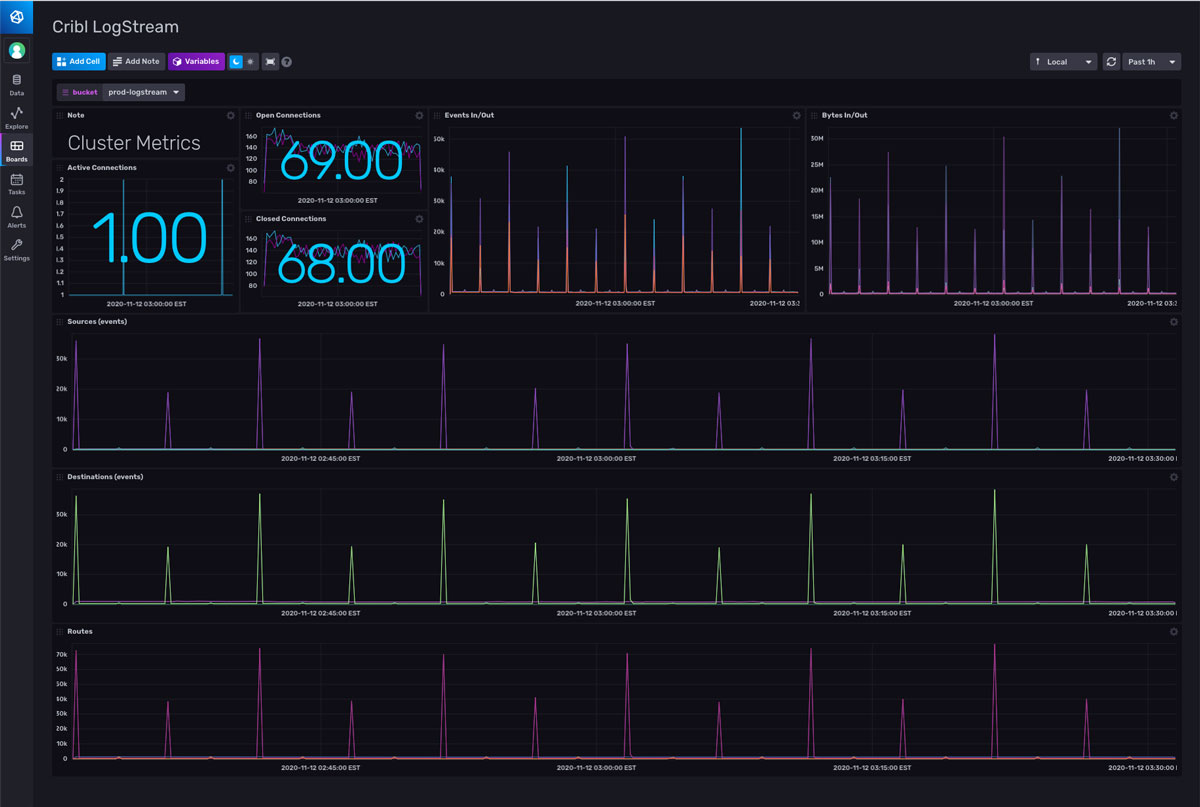Click the help question mark icon
The height and width of the screenshot is (807, 1200).
click(x=287, y=62)
